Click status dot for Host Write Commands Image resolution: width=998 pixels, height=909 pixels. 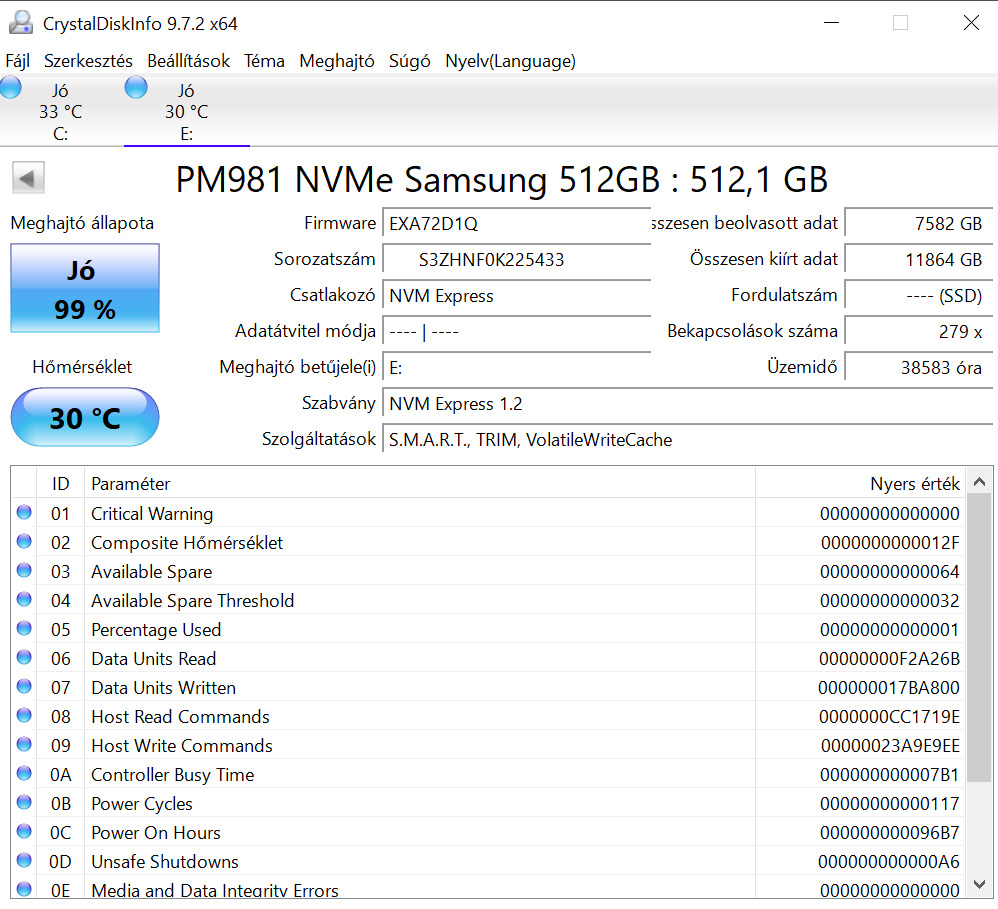tap(24, 743)
